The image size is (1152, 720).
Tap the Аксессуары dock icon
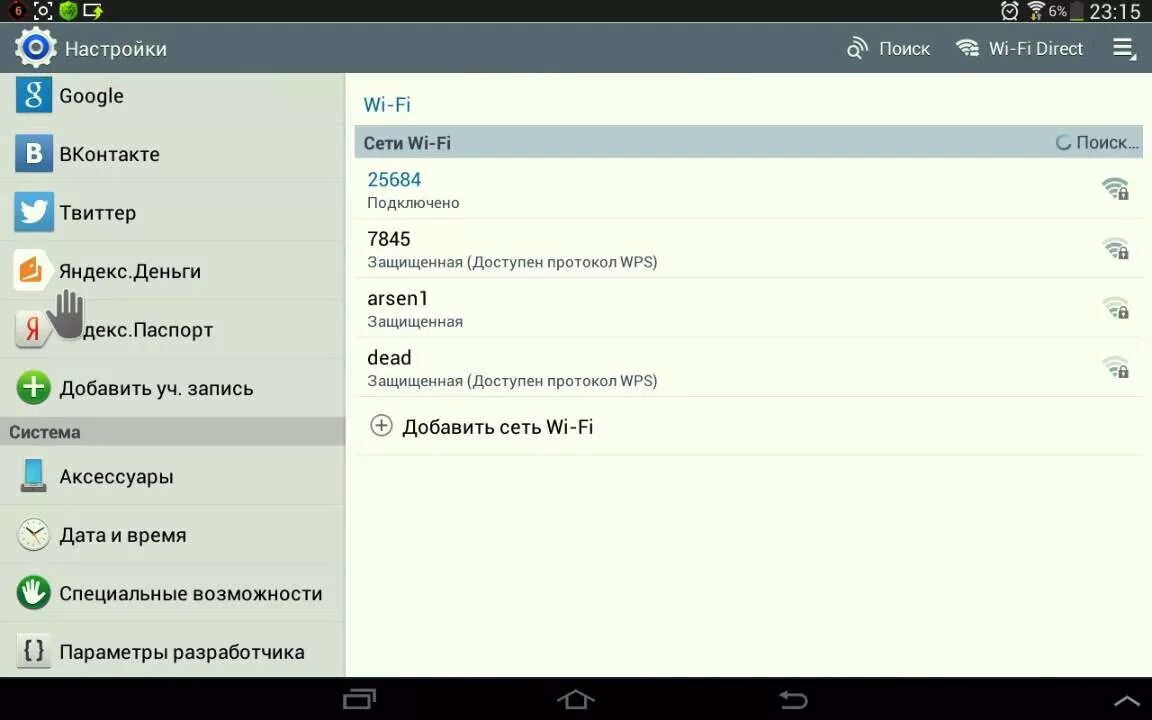tap(34, 476)
